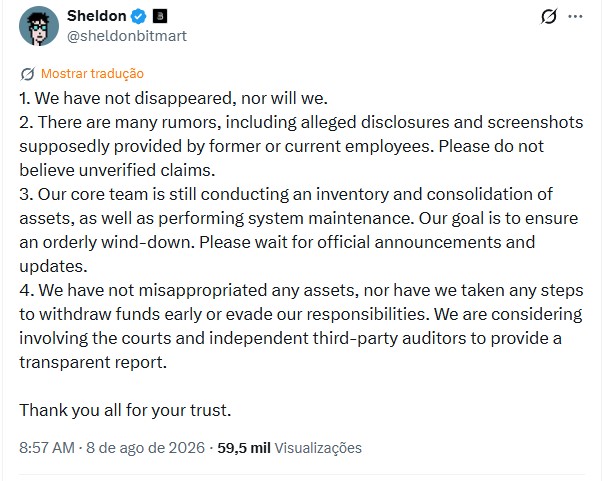Click the Mostrar tradução link
606x481 pixels.
(92, 73)
